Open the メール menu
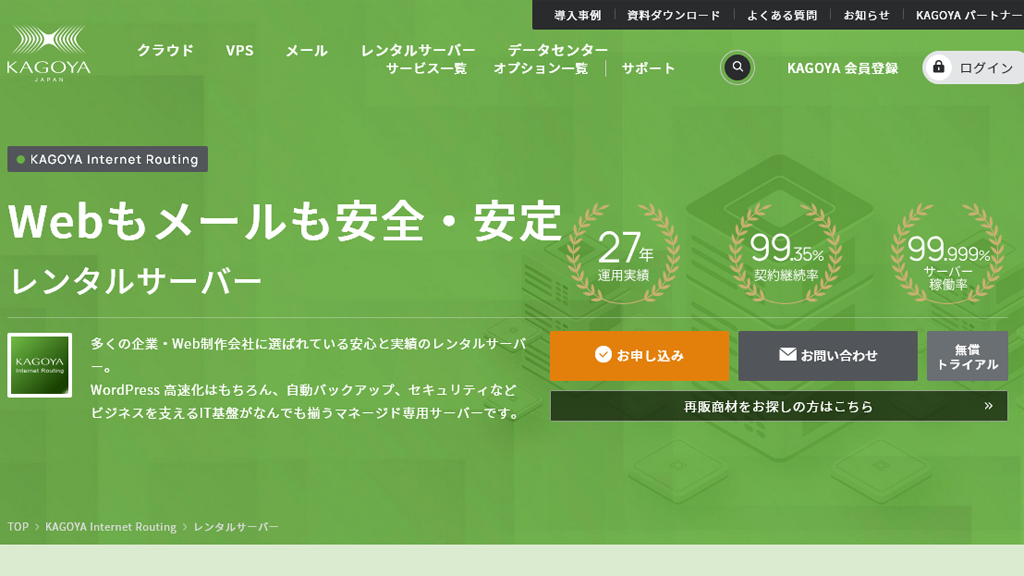Image resolution: width=1024 pixels, height=576 pixels. 307,49
